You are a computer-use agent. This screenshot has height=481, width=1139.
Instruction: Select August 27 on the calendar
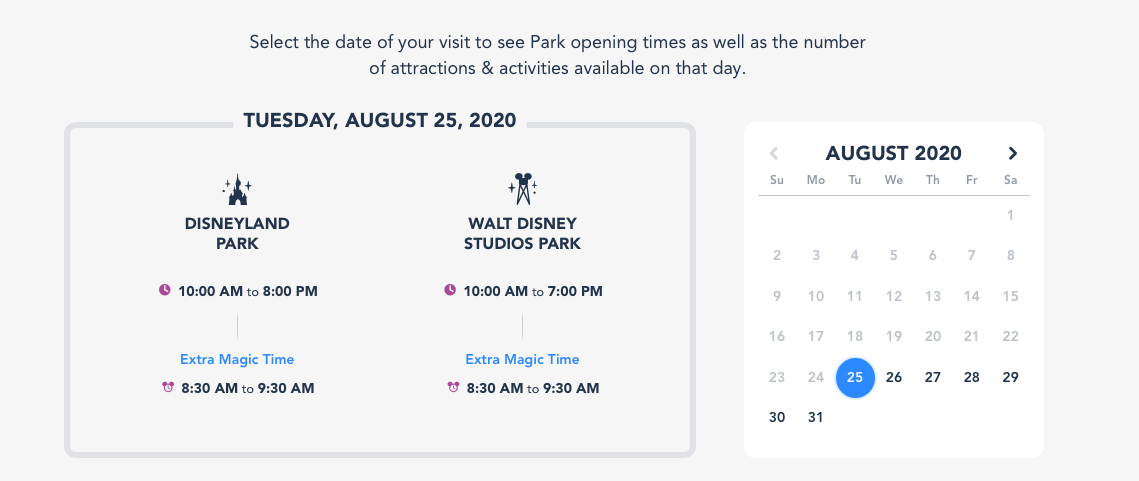click(x=933, y=377)
